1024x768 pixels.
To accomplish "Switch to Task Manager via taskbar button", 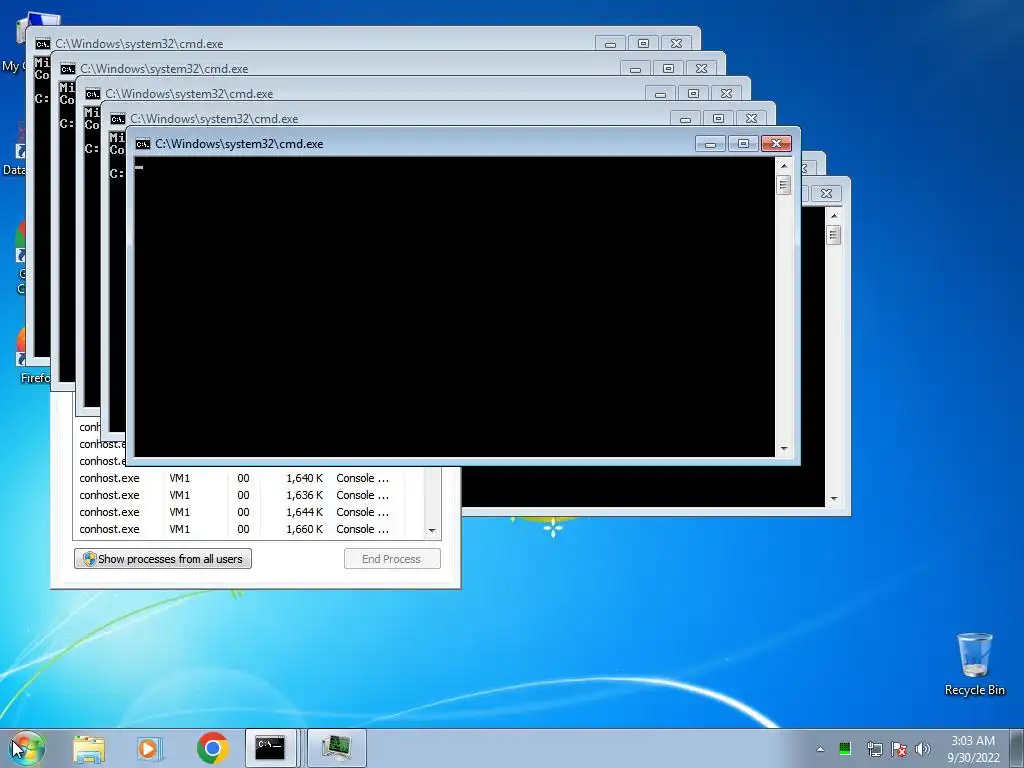I will point(336,748).
